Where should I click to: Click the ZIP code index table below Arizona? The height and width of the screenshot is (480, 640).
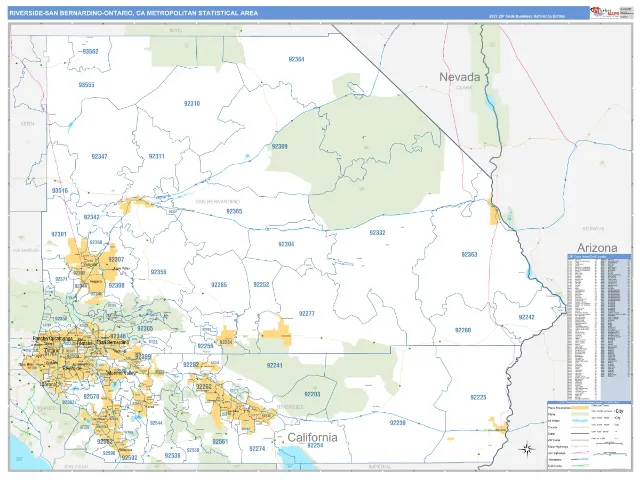click(599, 327)
